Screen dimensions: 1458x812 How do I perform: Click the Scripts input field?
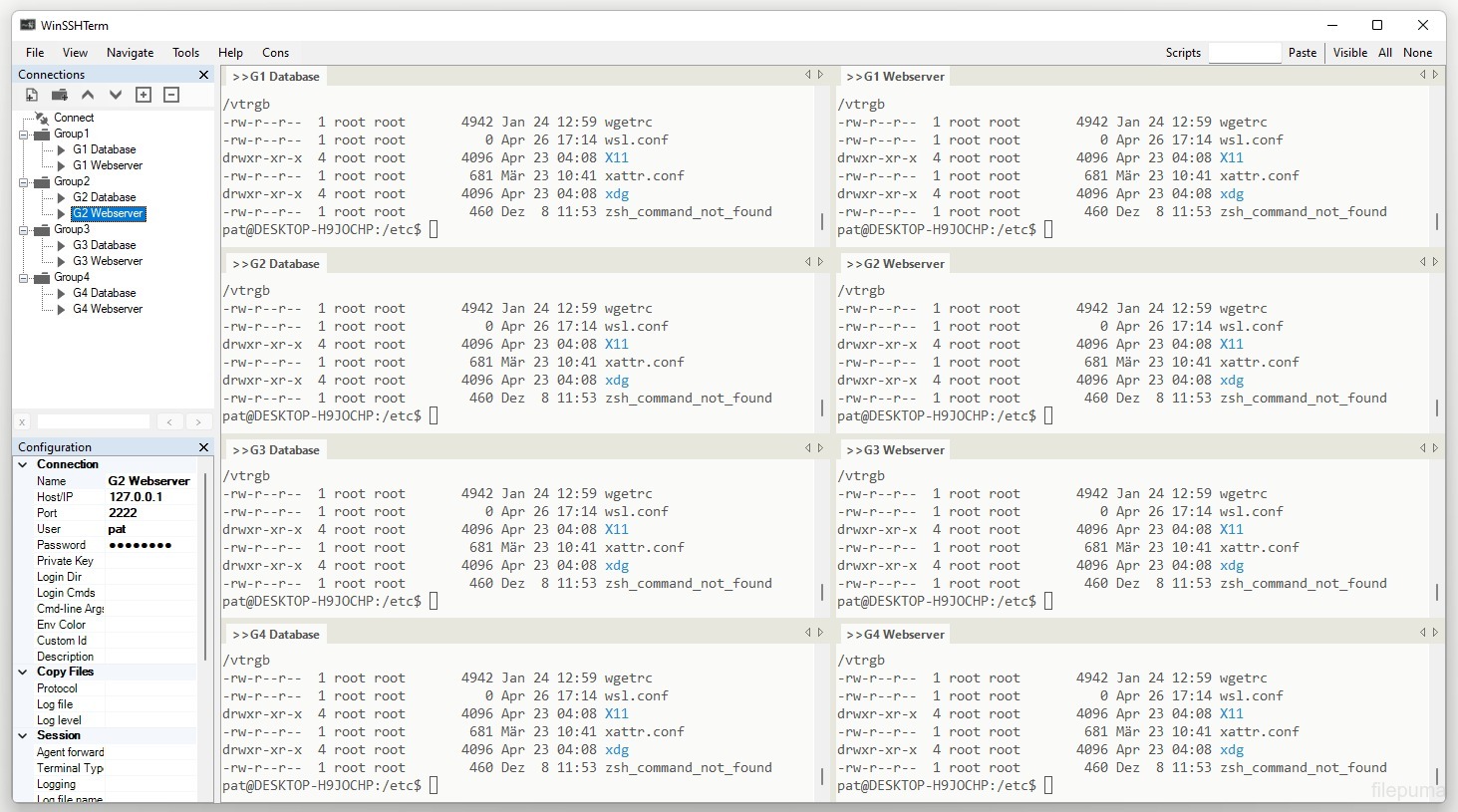click(x=1244, y=53)
